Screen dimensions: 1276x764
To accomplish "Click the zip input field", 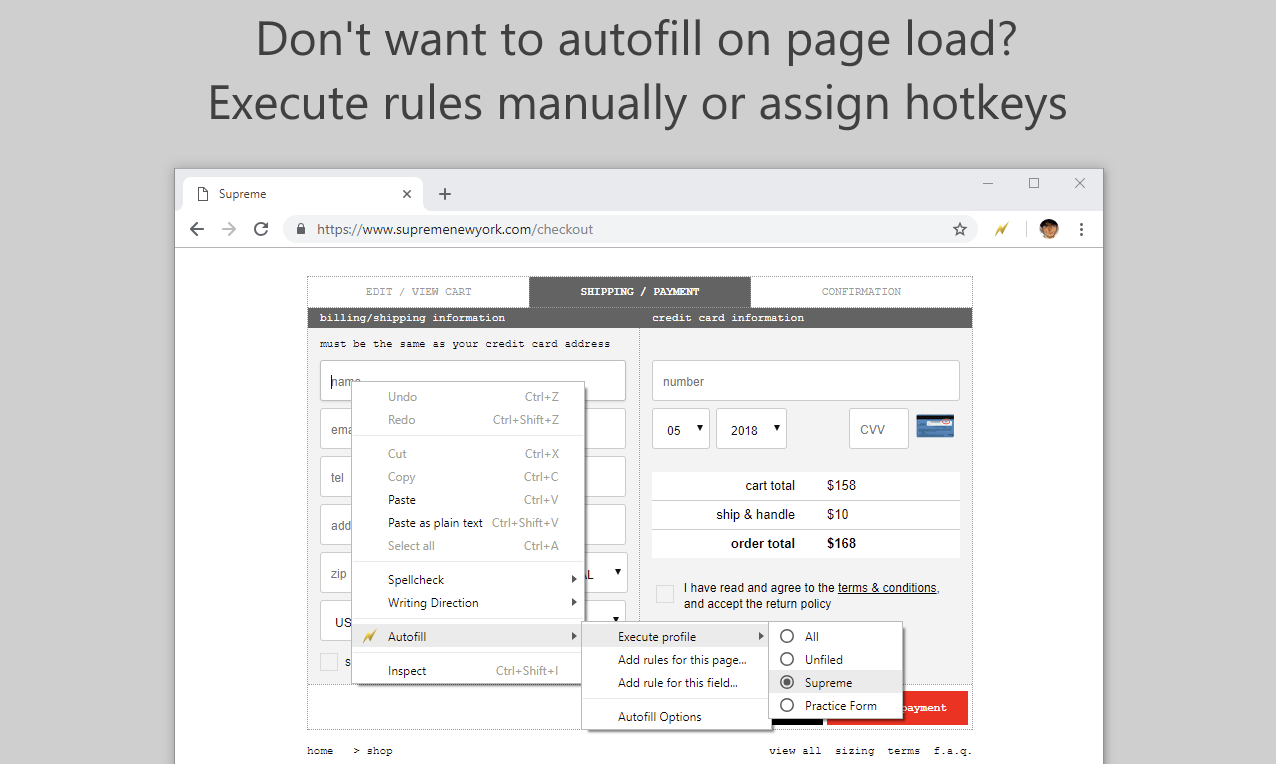I will (336, 573).
